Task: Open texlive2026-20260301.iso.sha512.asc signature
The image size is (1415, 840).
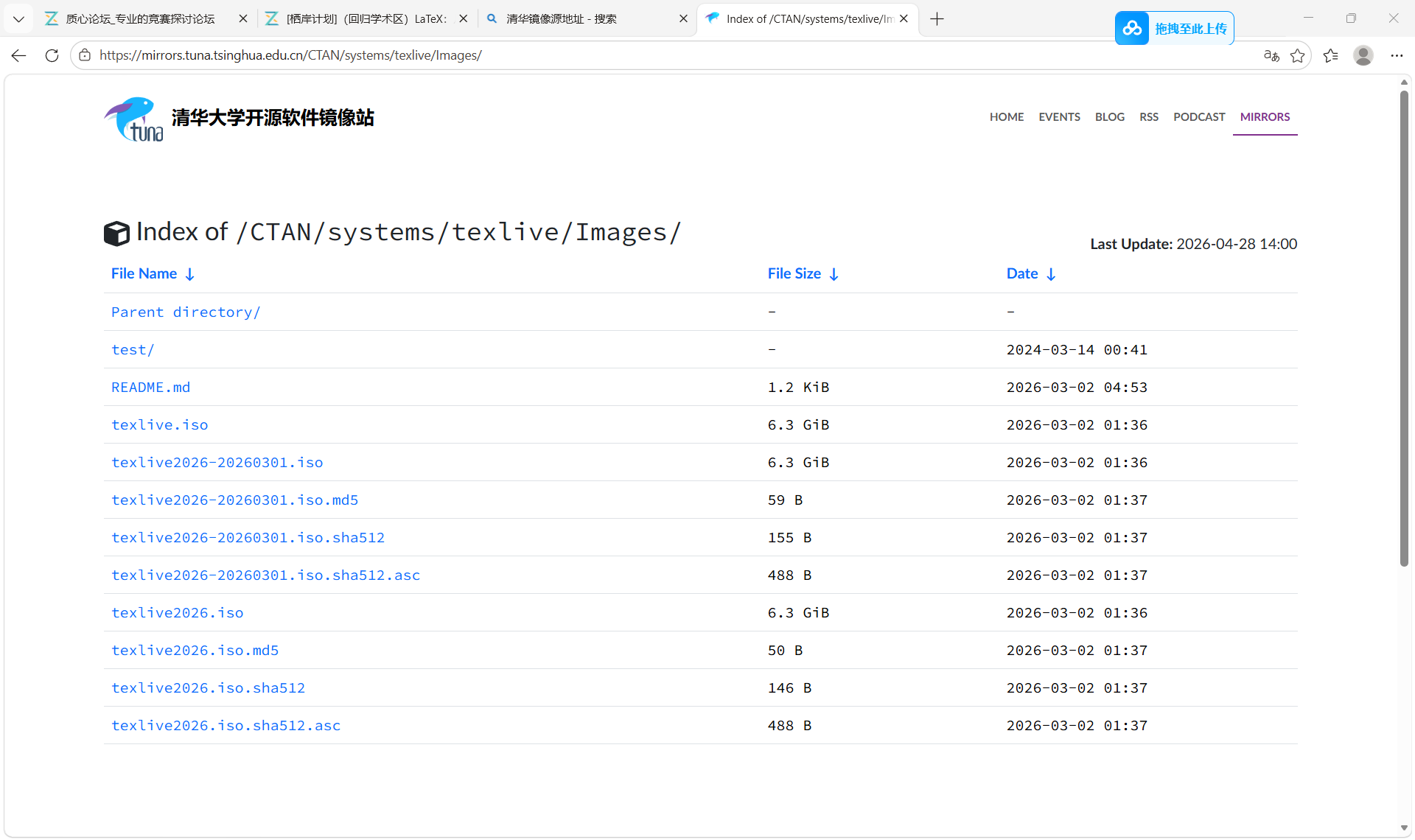Action: (x=265, y=575)
